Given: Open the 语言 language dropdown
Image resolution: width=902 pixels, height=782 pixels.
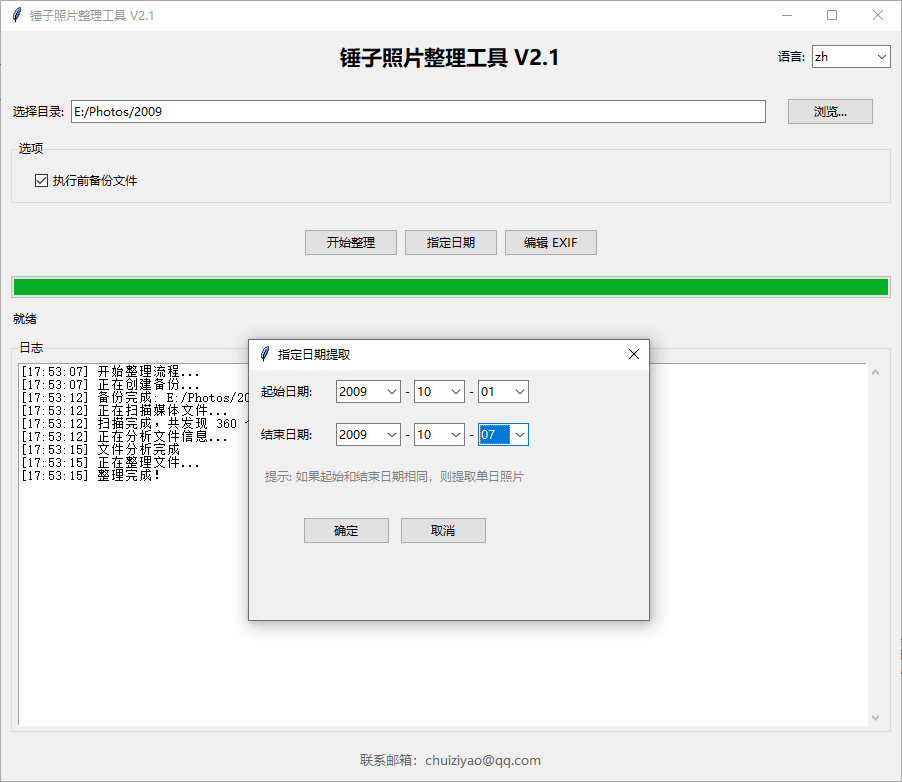Looking at the screenshot, I should click(881, 57).
